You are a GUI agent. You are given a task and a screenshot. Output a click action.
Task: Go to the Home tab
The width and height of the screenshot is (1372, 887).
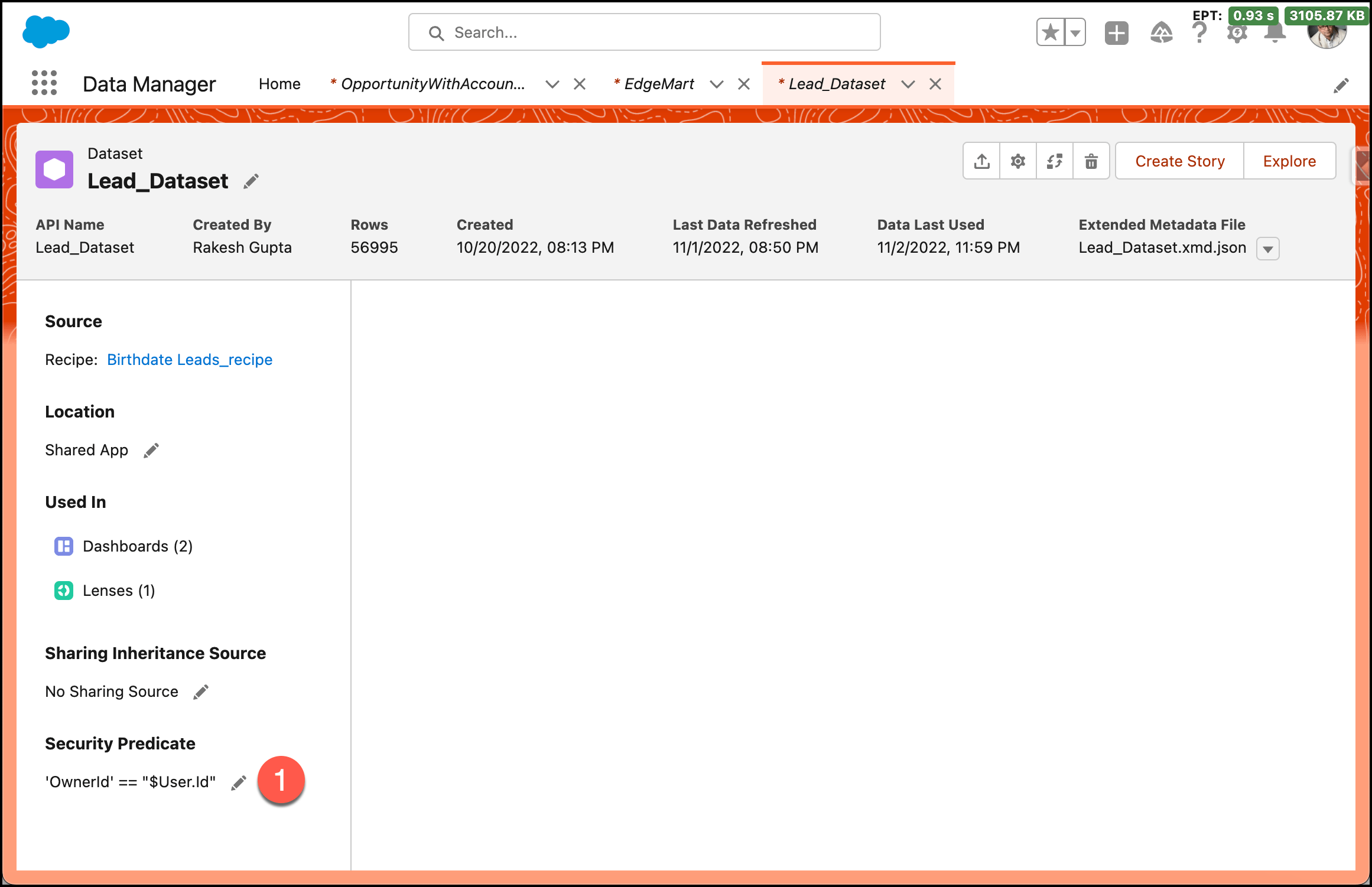tap(279, 84)
